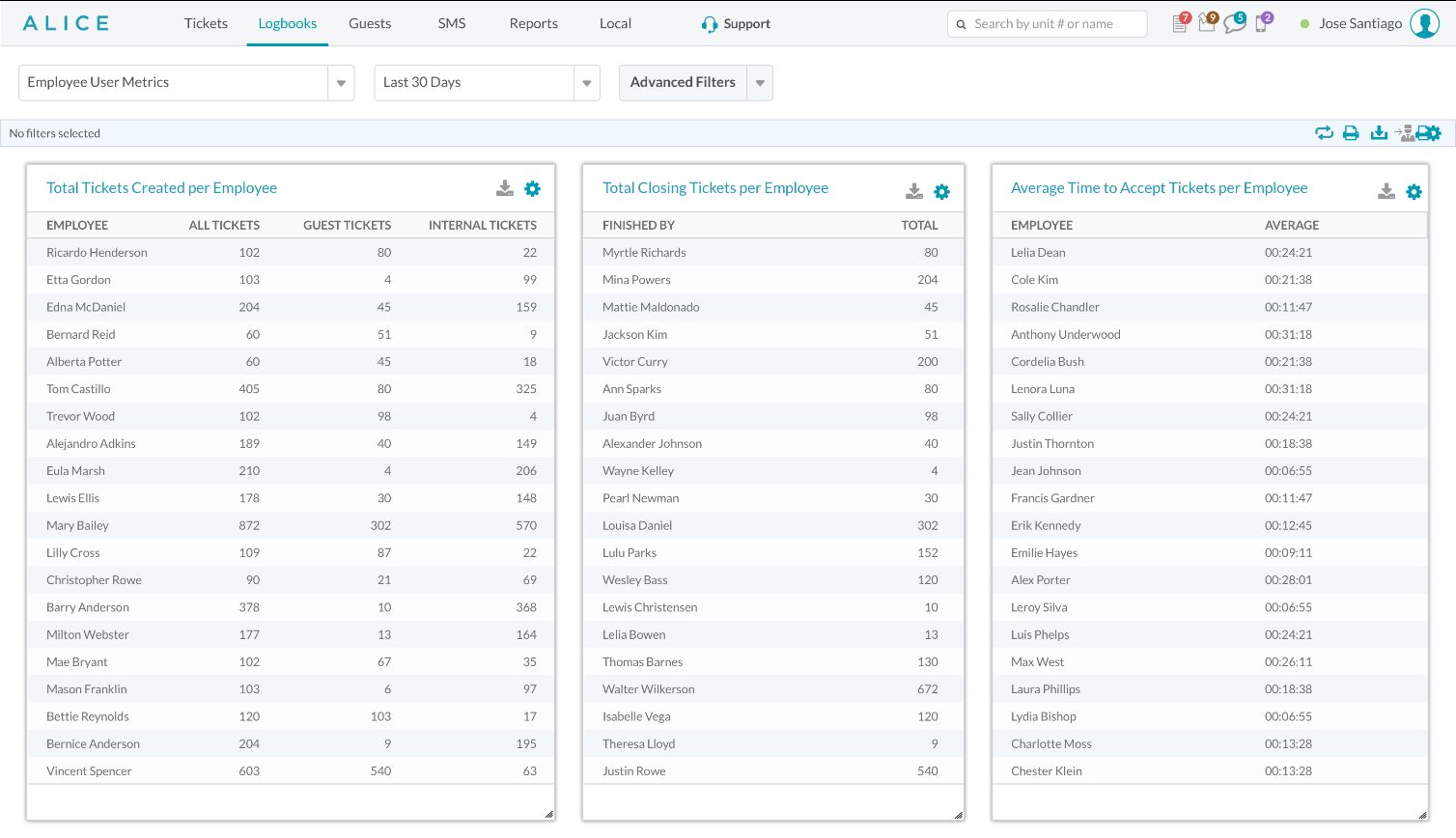Click the Jose Santiago profile avatar
The image size is (1456, 838).
tap(1424, 23)
